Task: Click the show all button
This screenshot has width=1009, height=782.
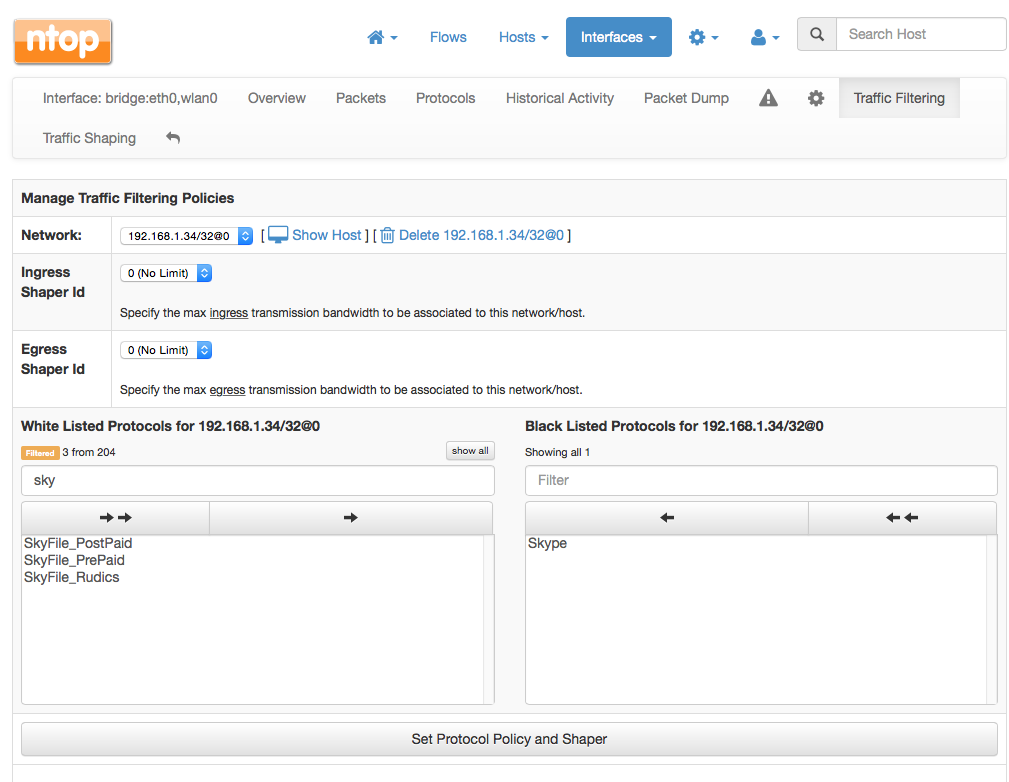Action: point(470,451)
